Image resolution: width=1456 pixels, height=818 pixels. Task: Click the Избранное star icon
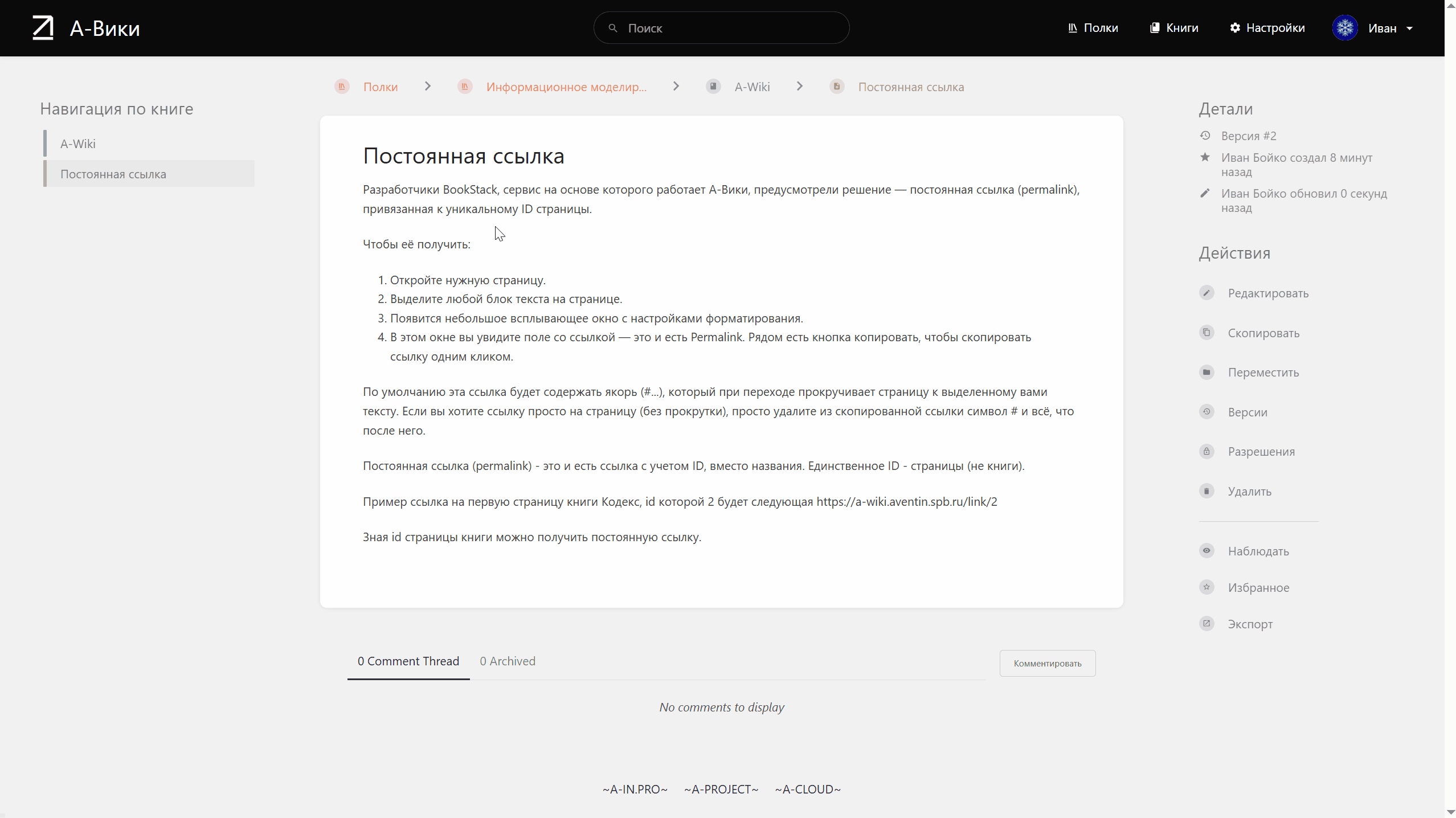coord(1206,587)
